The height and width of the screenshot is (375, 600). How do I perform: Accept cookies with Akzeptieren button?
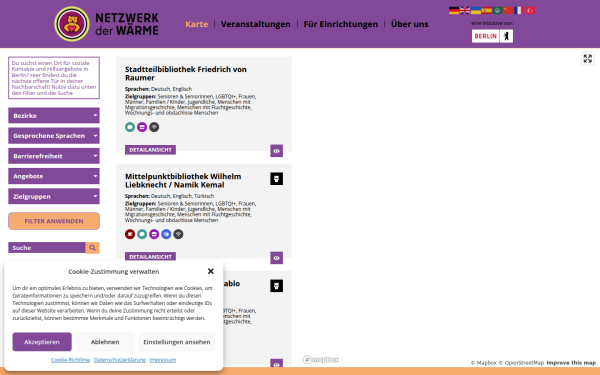42,342
